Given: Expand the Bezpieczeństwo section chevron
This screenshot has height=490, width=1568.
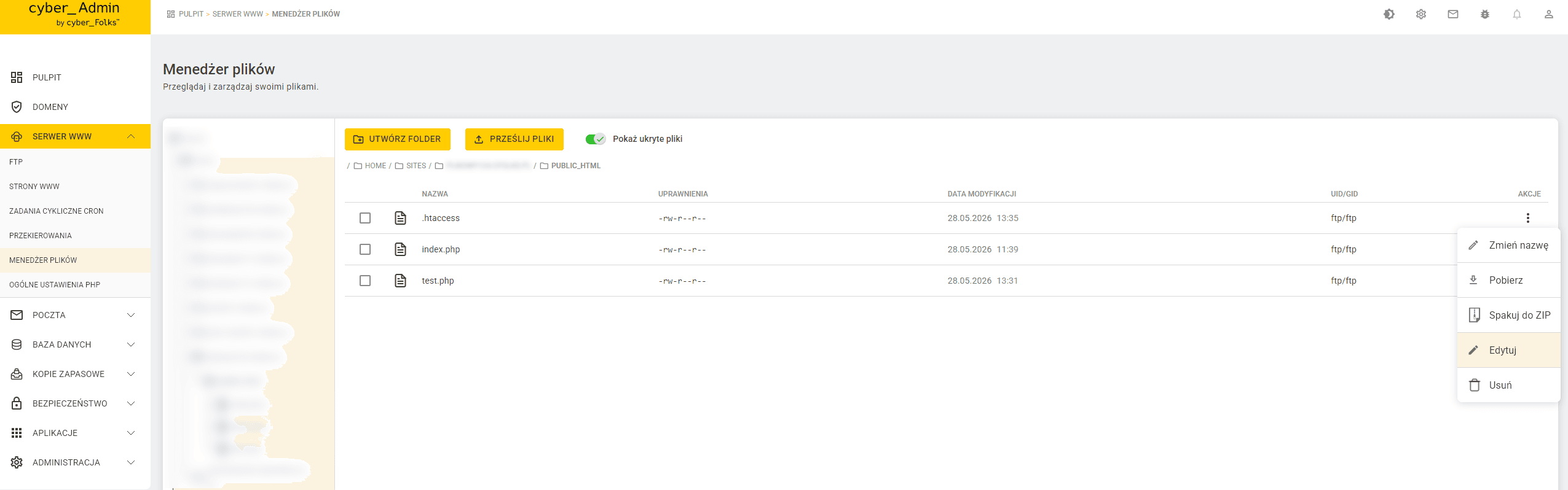Looking at the screenshot, I should pos(131,403).
